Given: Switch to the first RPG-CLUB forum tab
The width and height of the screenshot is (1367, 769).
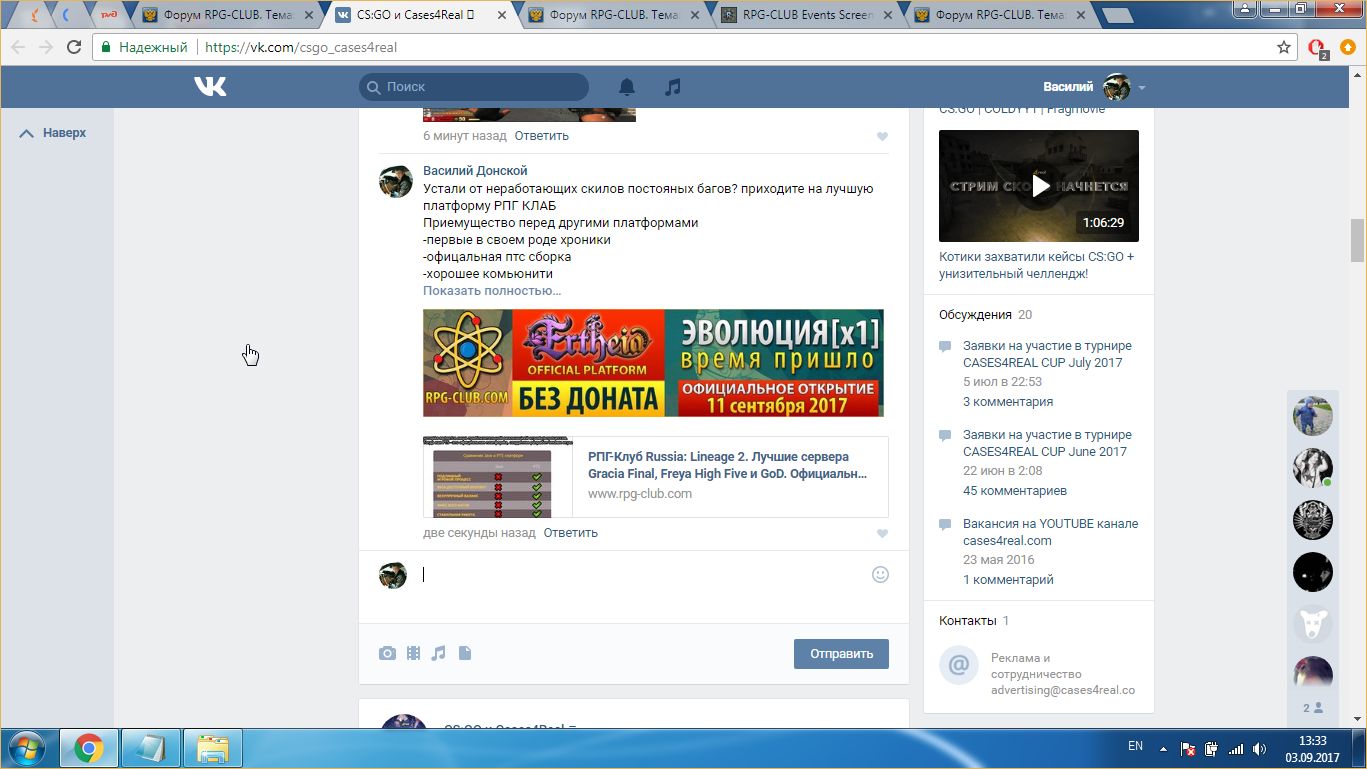Looking at the screenshot, I should coord(227,16).
